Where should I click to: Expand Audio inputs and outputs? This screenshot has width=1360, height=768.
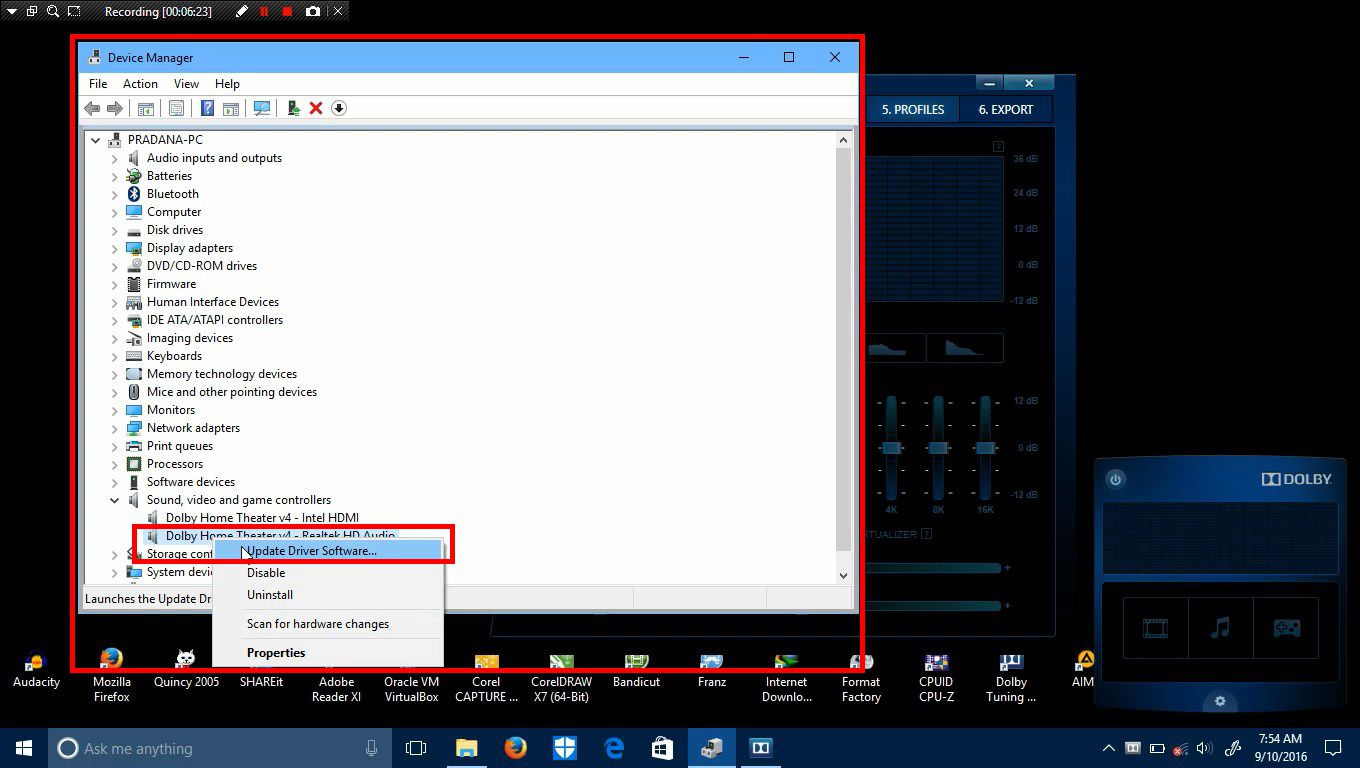114,158
